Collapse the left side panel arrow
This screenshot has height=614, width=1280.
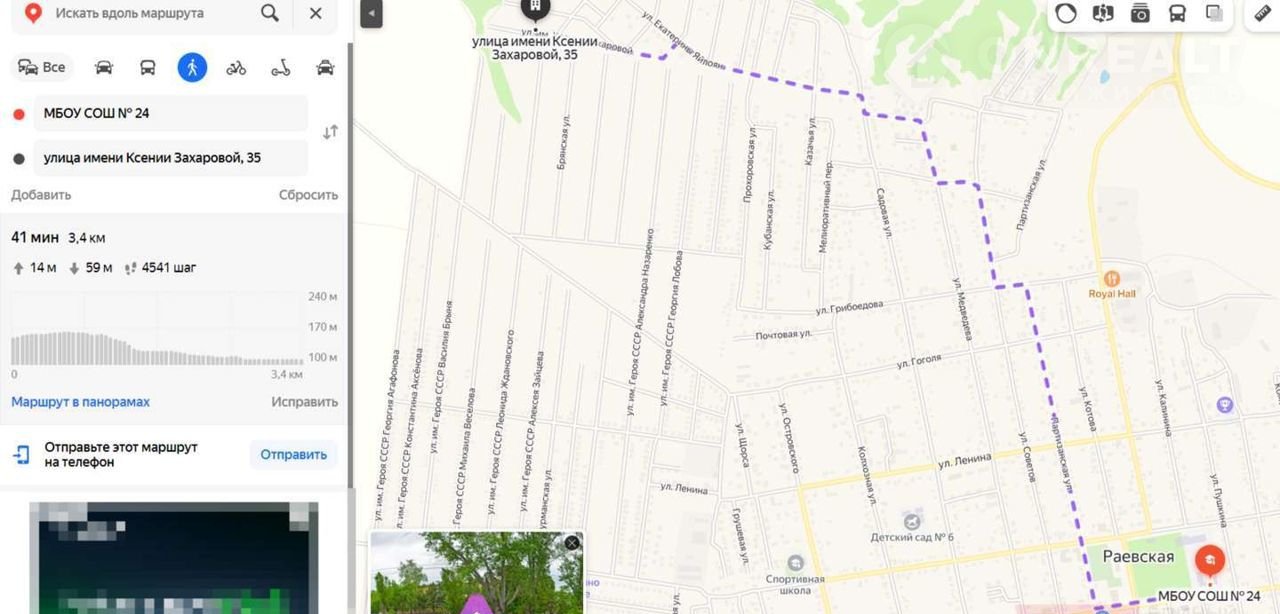(x=371, y=14)
